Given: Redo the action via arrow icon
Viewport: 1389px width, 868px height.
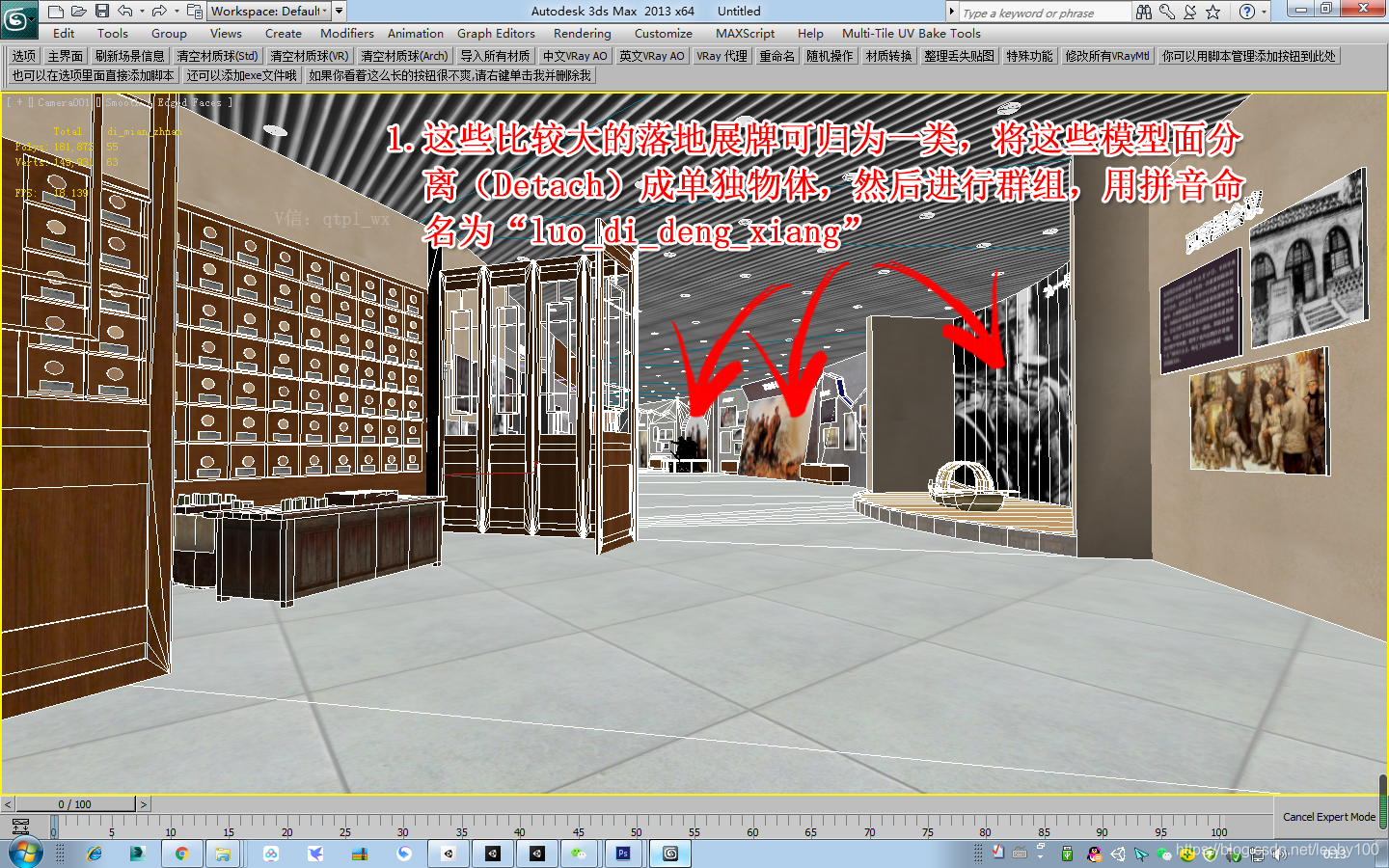Looking at the screenshot, I should 159,12.
